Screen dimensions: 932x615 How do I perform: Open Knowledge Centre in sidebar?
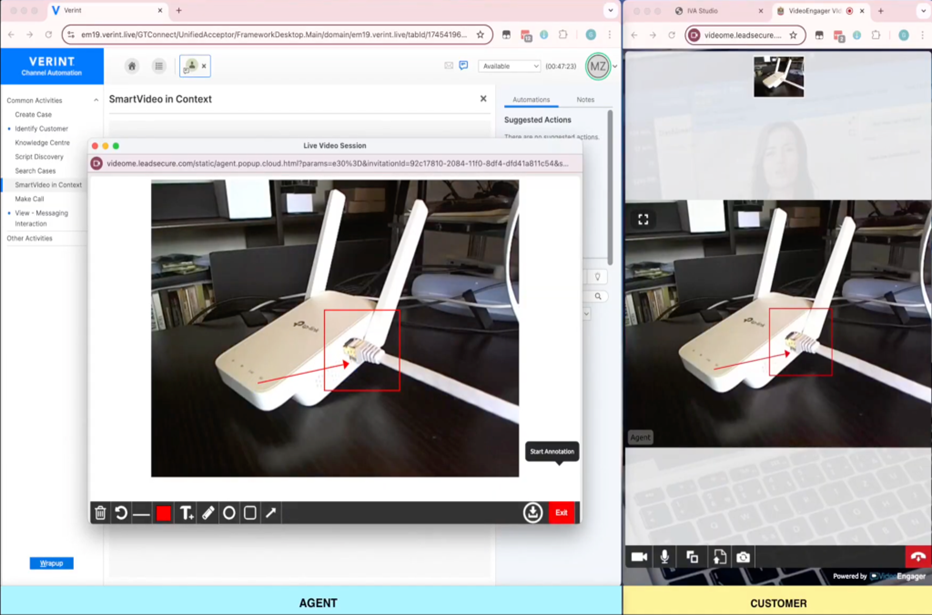coord(42,143)
